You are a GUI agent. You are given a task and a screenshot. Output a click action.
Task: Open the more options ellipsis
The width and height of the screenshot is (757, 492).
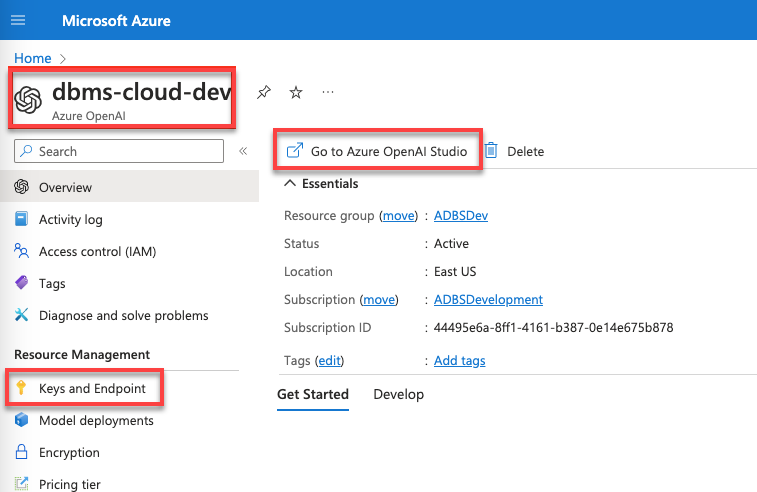328,92
